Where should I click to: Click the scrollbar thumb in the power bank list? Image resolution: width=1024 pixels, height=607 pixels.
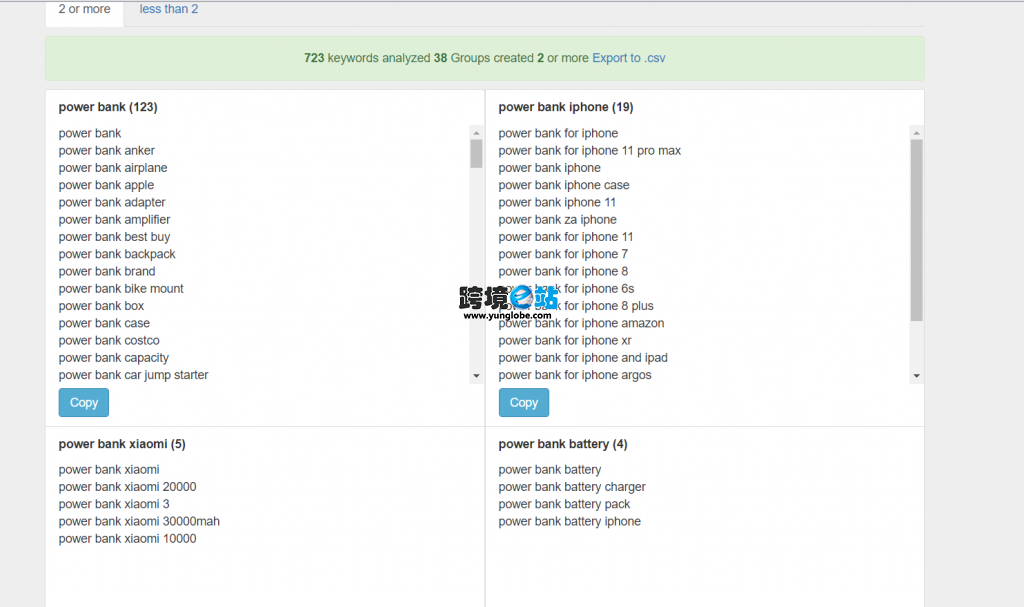click(476, 153)
